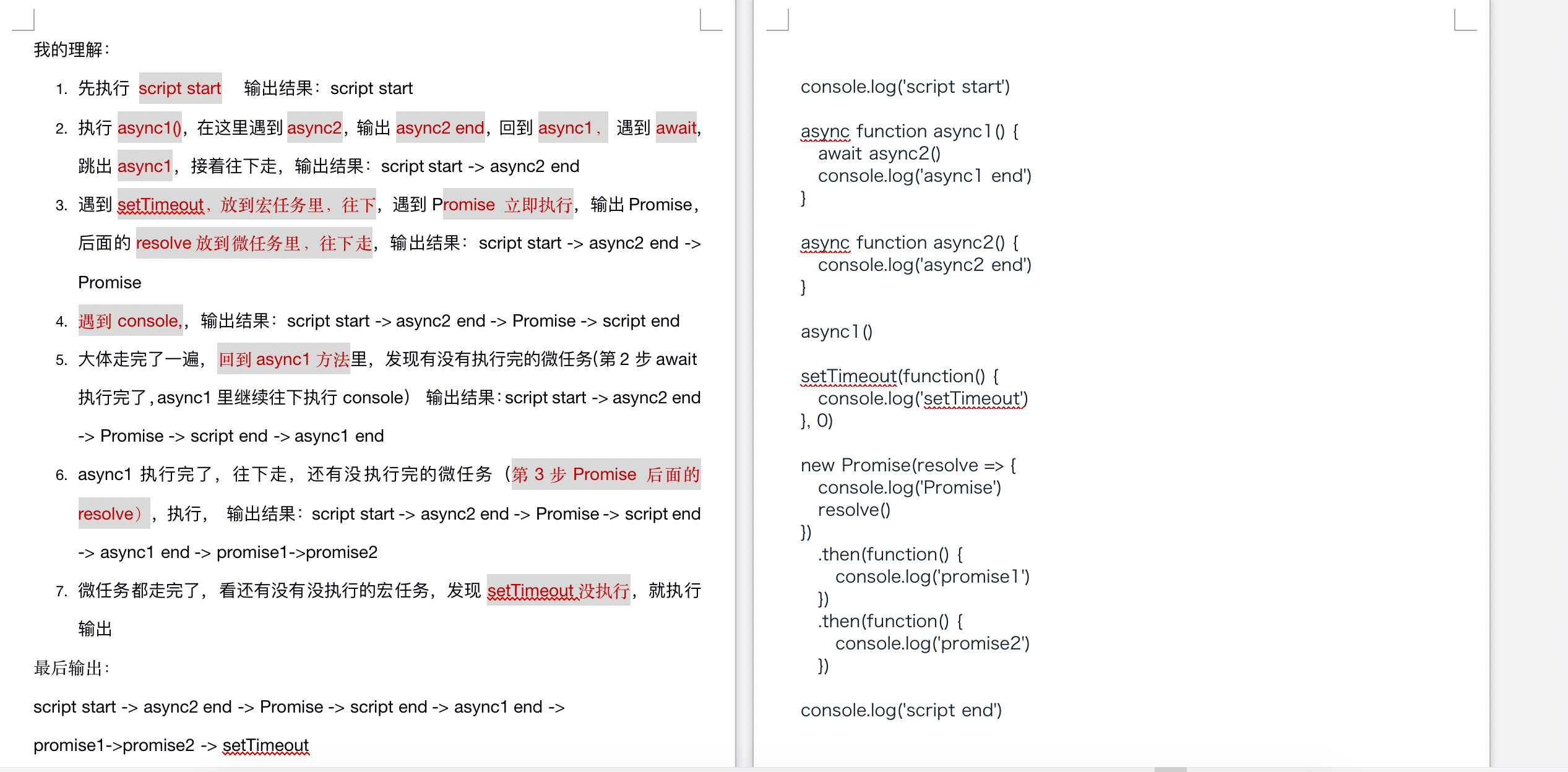The width and height of the screenshot is (1568, 772).
Task: Click highlighted 'resolve）' in step 6
Action: coord(113,514)
